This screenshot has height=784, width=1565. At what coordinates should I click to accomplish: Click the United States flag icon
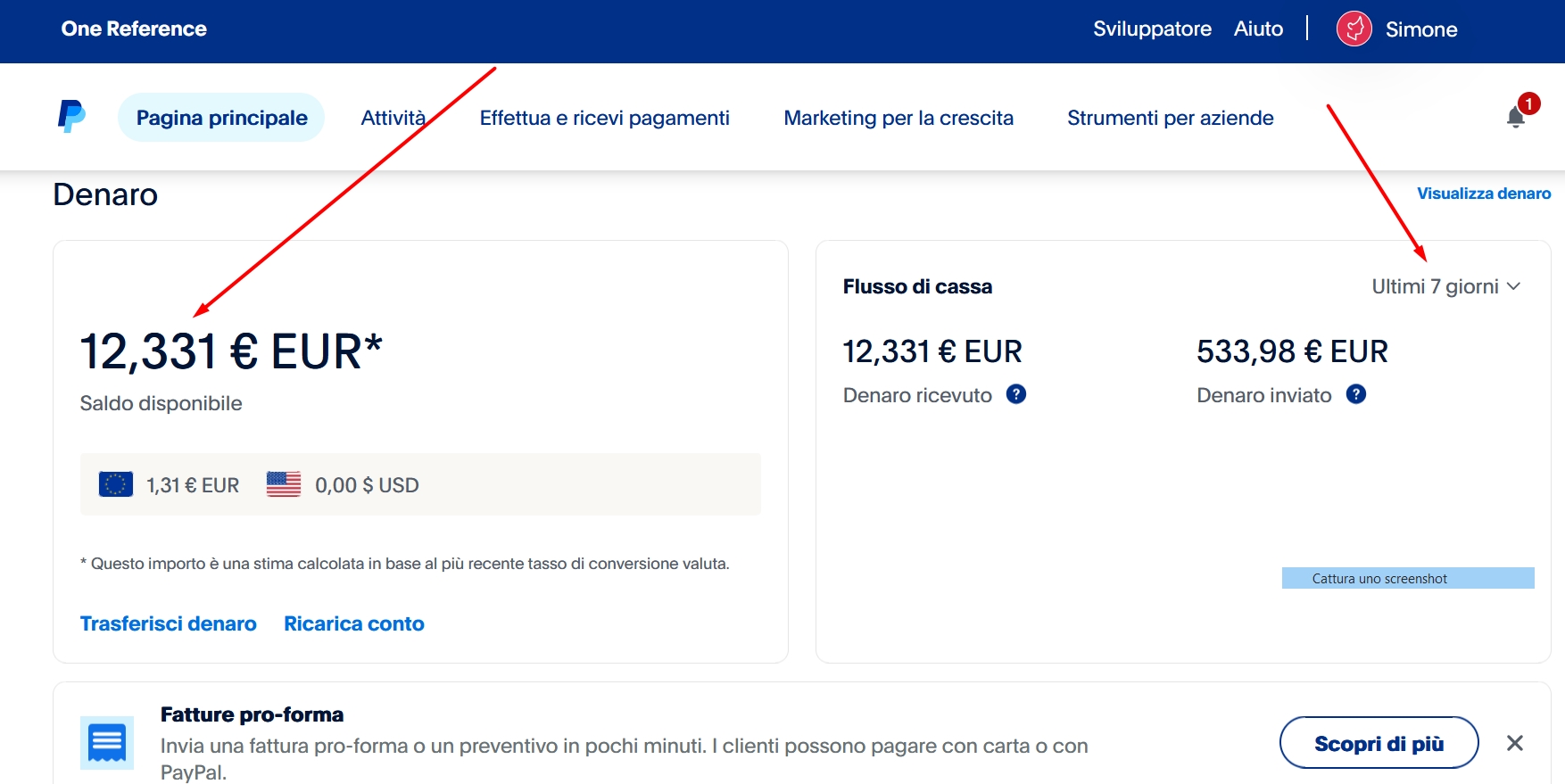pos(284,484)
